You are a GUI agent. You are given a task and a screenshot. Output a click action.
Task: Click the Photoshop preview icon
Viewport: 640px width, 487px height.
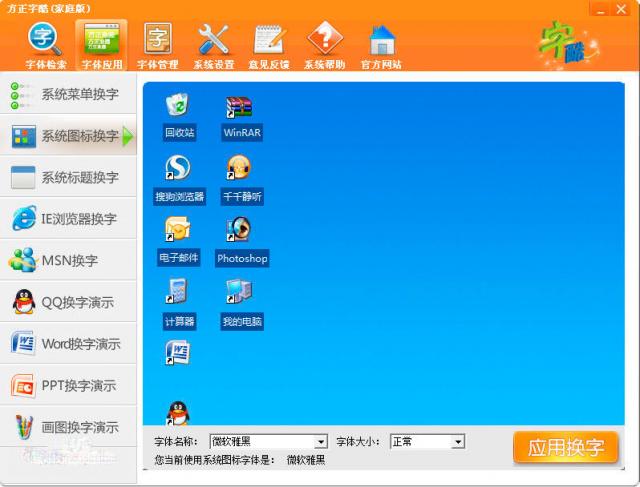tap(238, 229)
